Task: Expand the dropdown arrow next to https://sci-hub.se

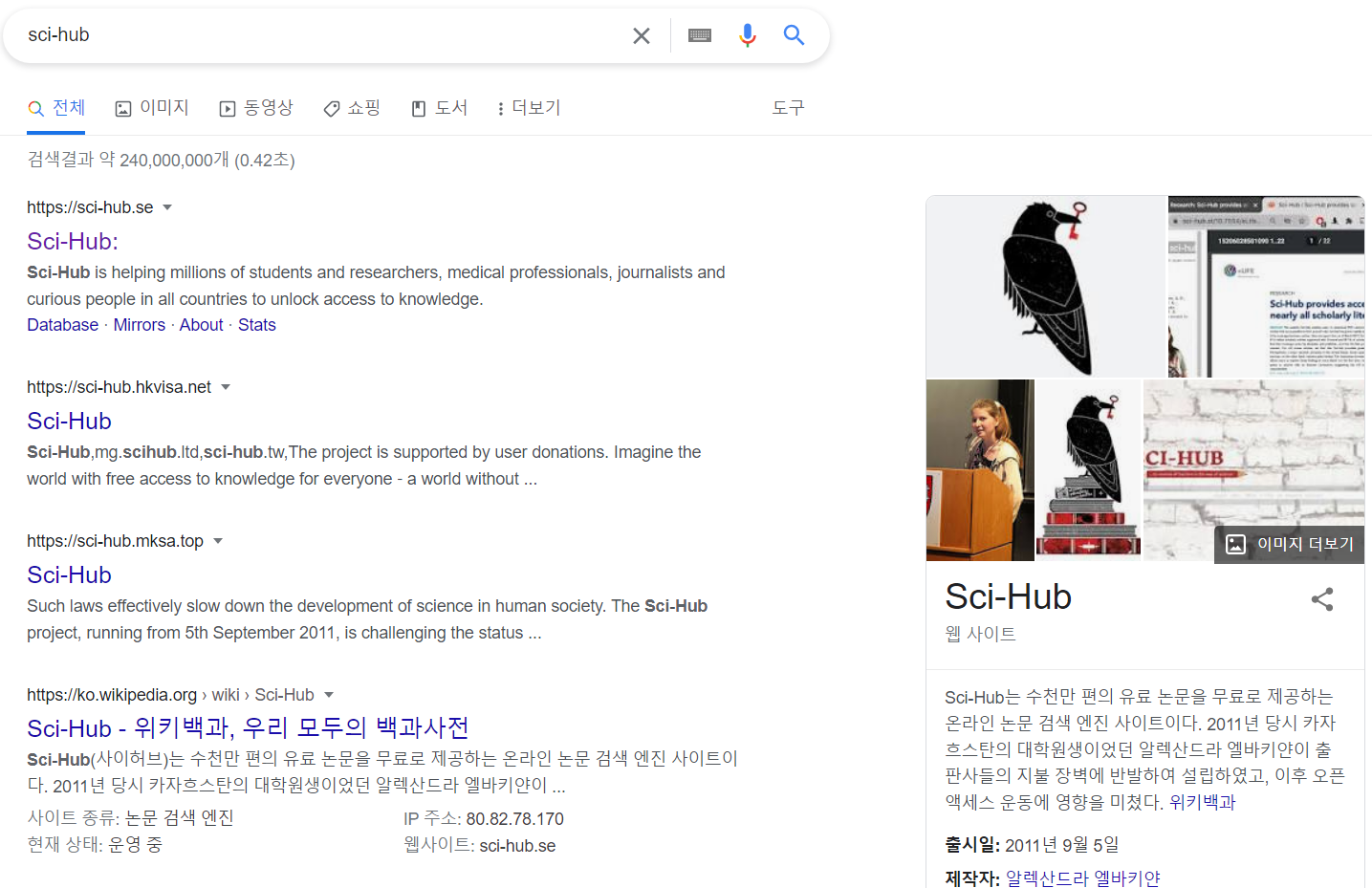Action: pyautogui.click(x=167, y=207)
